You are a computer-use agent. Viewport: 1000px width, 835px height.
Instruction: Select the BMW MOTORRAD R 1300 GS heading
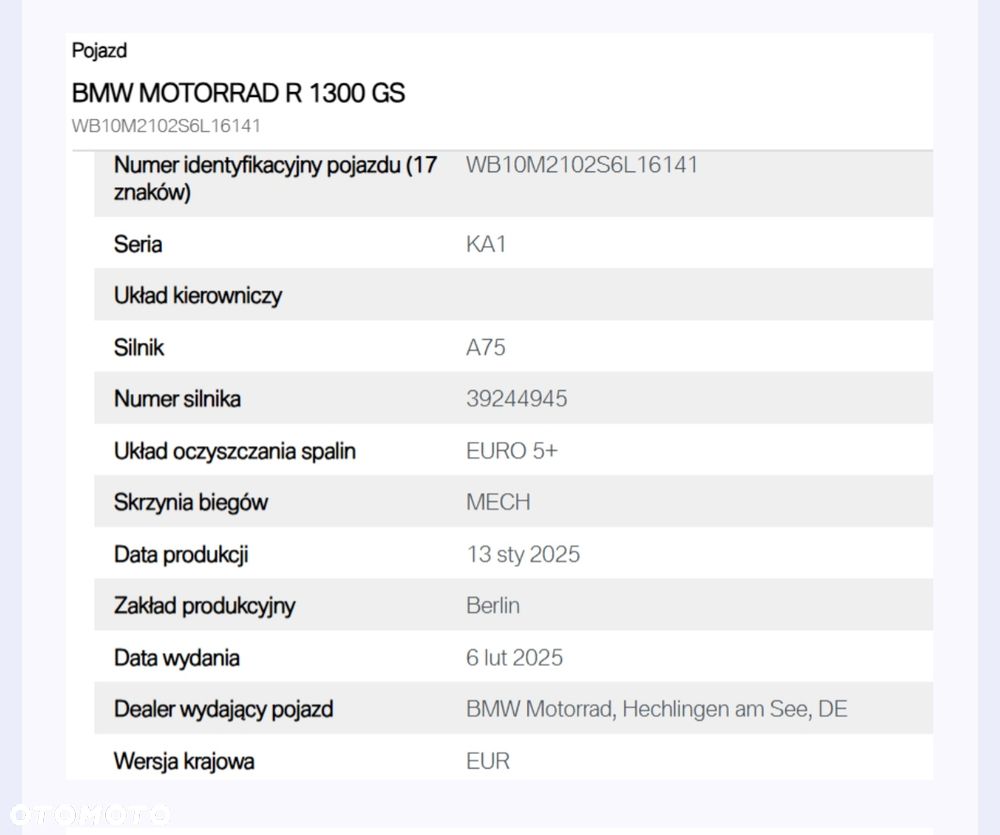(238, 93)
